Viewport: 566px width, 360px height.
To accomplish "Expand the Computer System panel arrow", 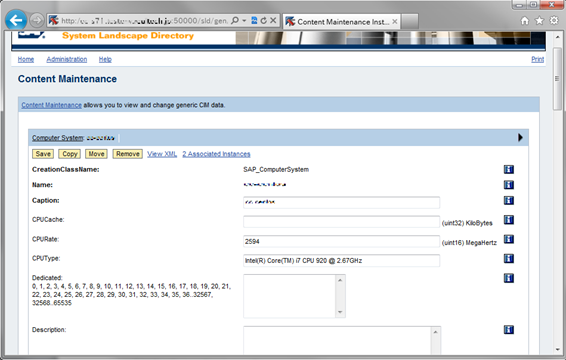I will point(520,138).
